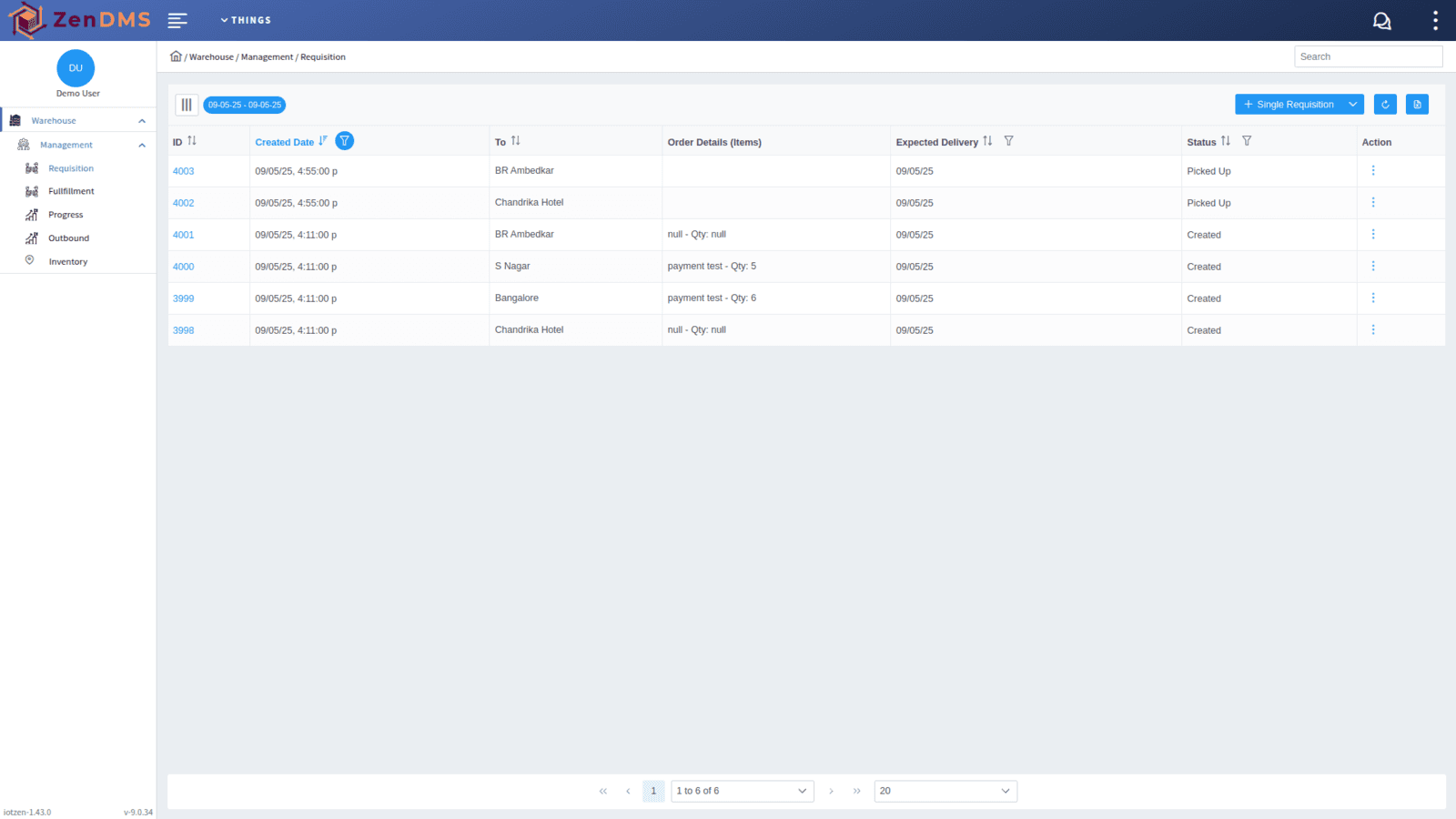Open the Progress section from sidebar

tap(65, 214)
